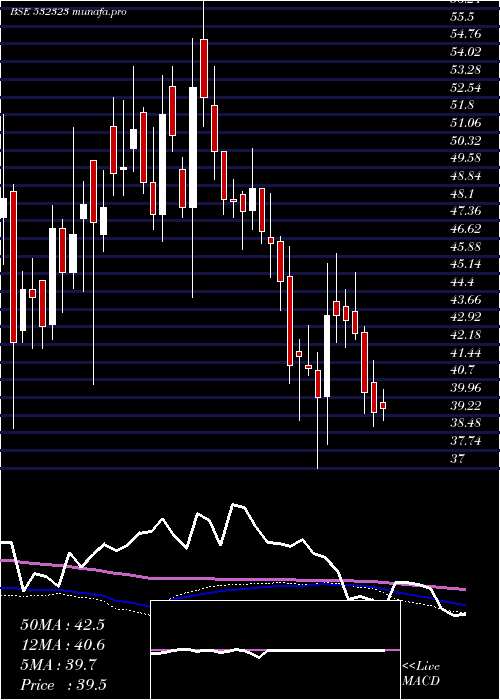The height and width of the screenshot is (700, 500).
Task: Click the 40.7 price axis label
Action: (462, 371)
